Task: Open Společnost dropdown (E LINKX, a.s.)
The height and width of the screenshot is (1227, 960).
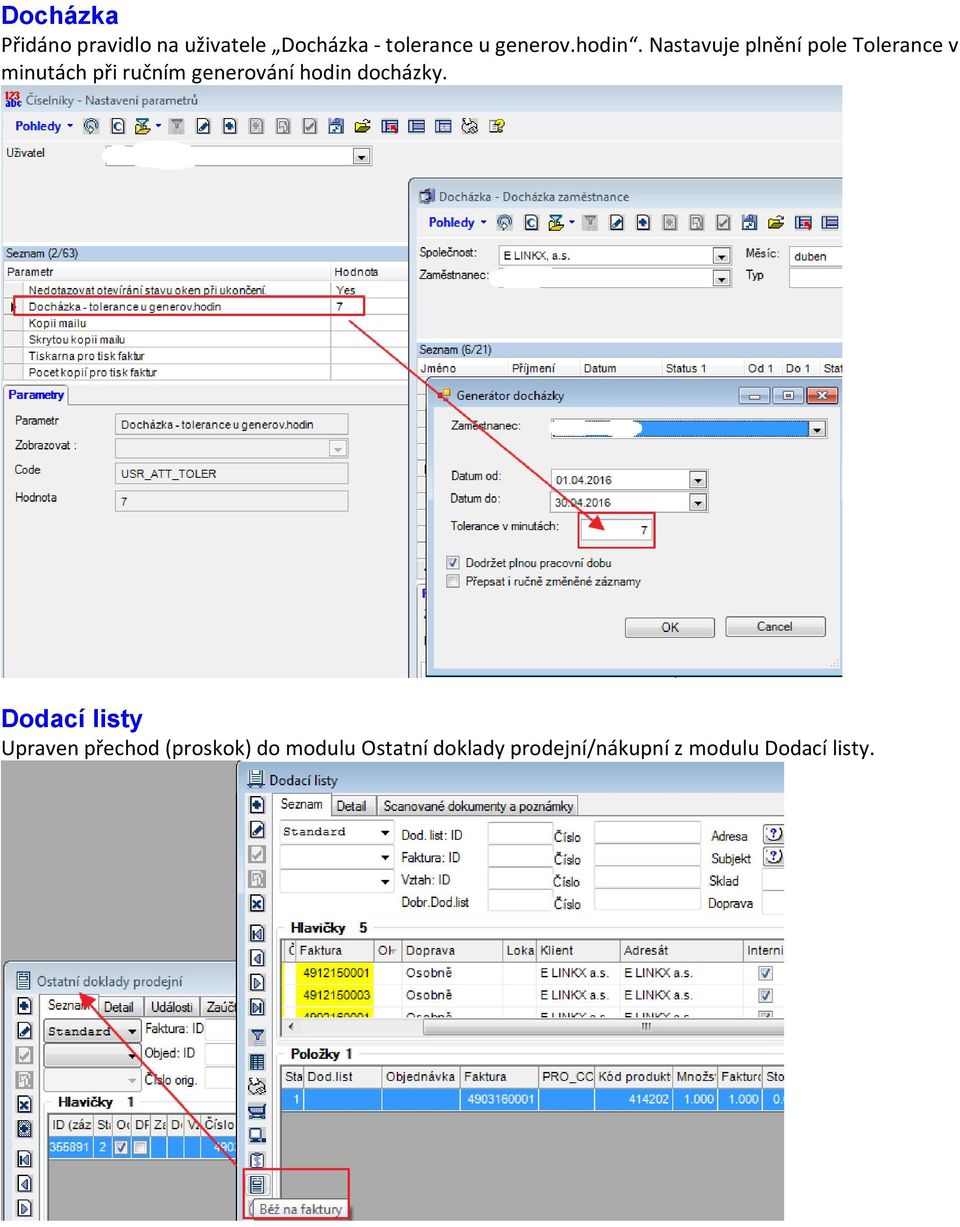Action: point(722,256)
